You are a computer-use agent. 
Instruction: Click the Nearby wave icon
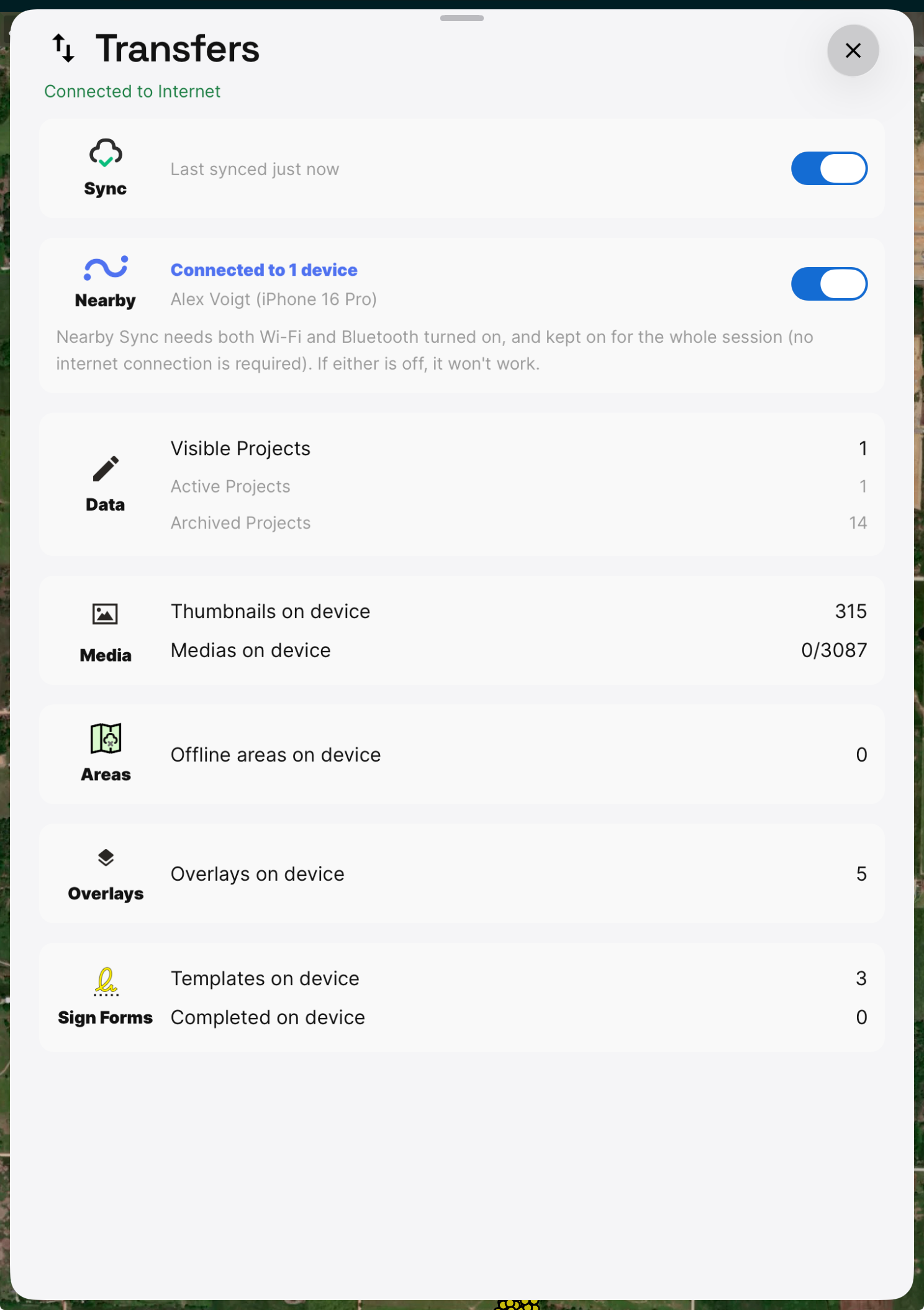(106, 268)
